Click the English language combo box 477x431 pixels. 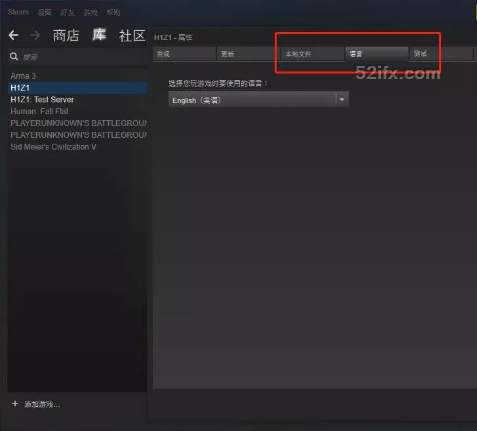259,100
